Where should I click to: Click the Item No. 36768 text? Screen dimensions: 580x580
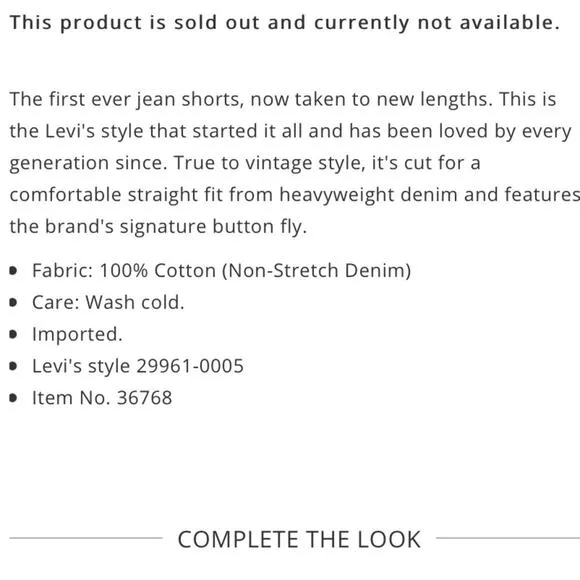click(102, 398)
